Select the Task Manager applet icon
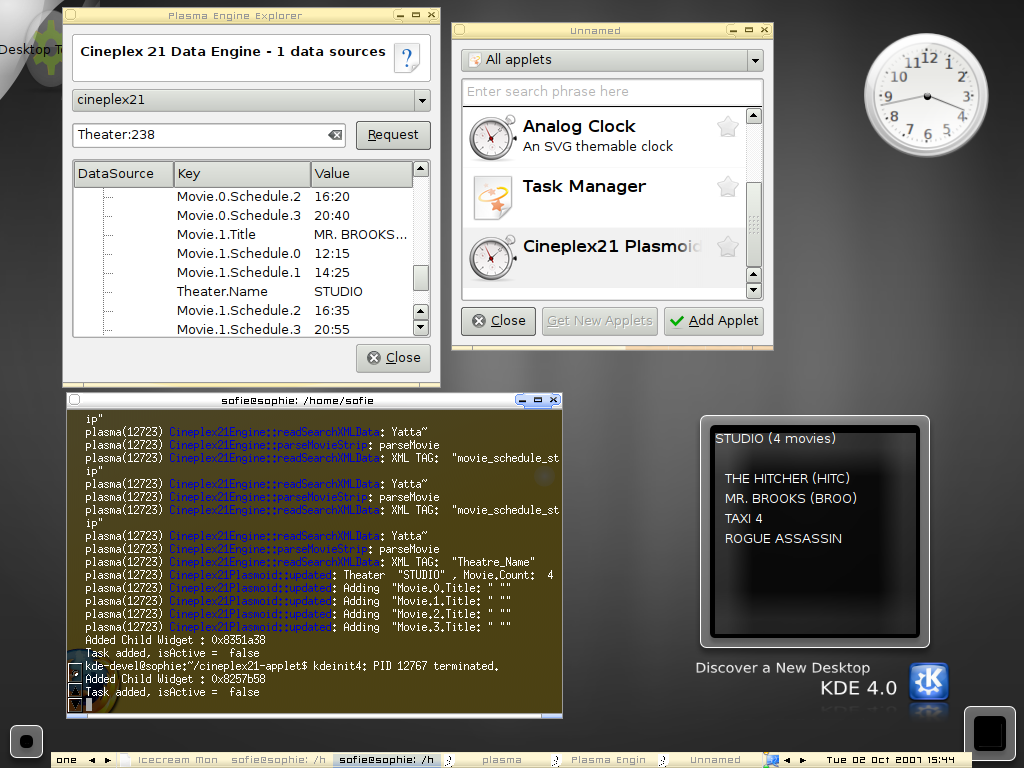Viewport: 1024px width, 768px height. coord(492,198)
